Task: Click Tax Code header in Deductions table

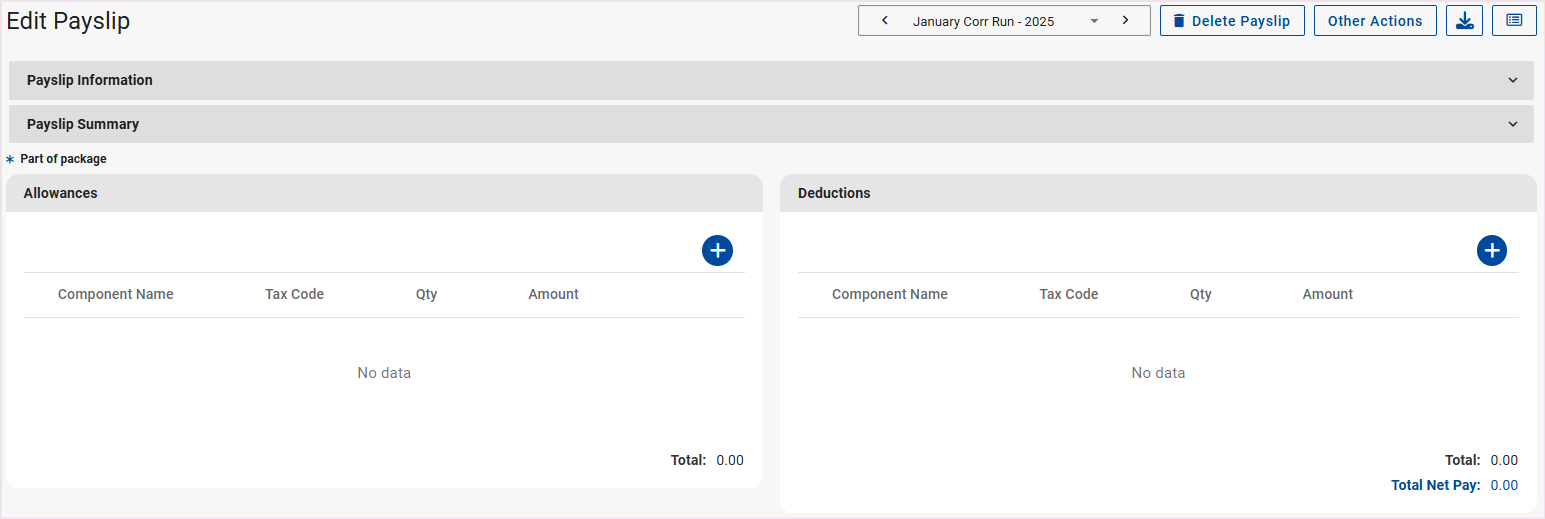Action: click(1068, 294)
